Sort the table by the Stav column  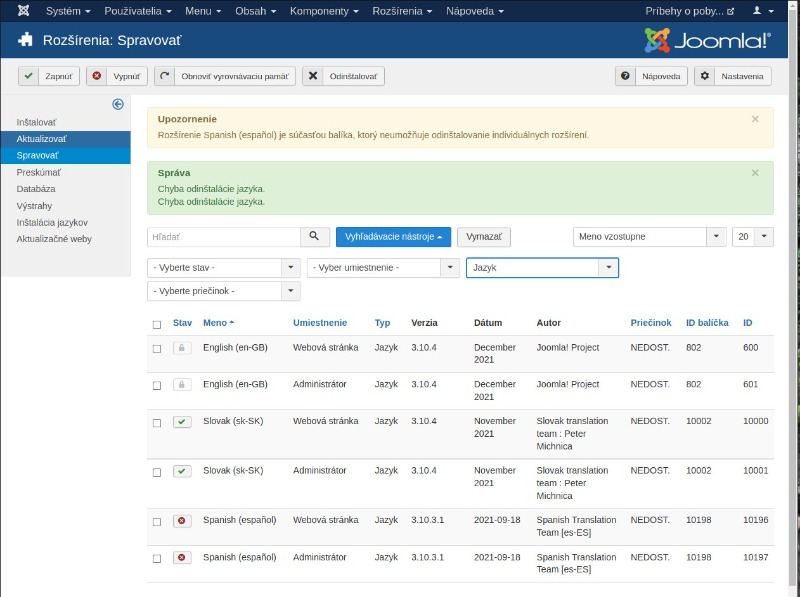pos(182,322)
